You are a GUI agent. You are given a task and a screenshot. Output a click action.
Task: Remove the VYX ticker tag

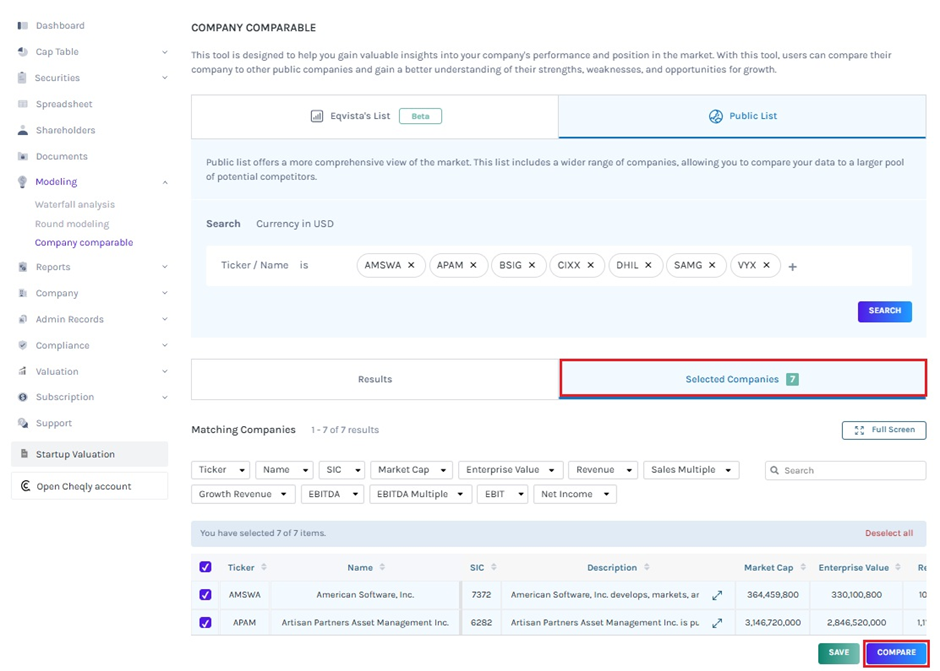point(766,266)
